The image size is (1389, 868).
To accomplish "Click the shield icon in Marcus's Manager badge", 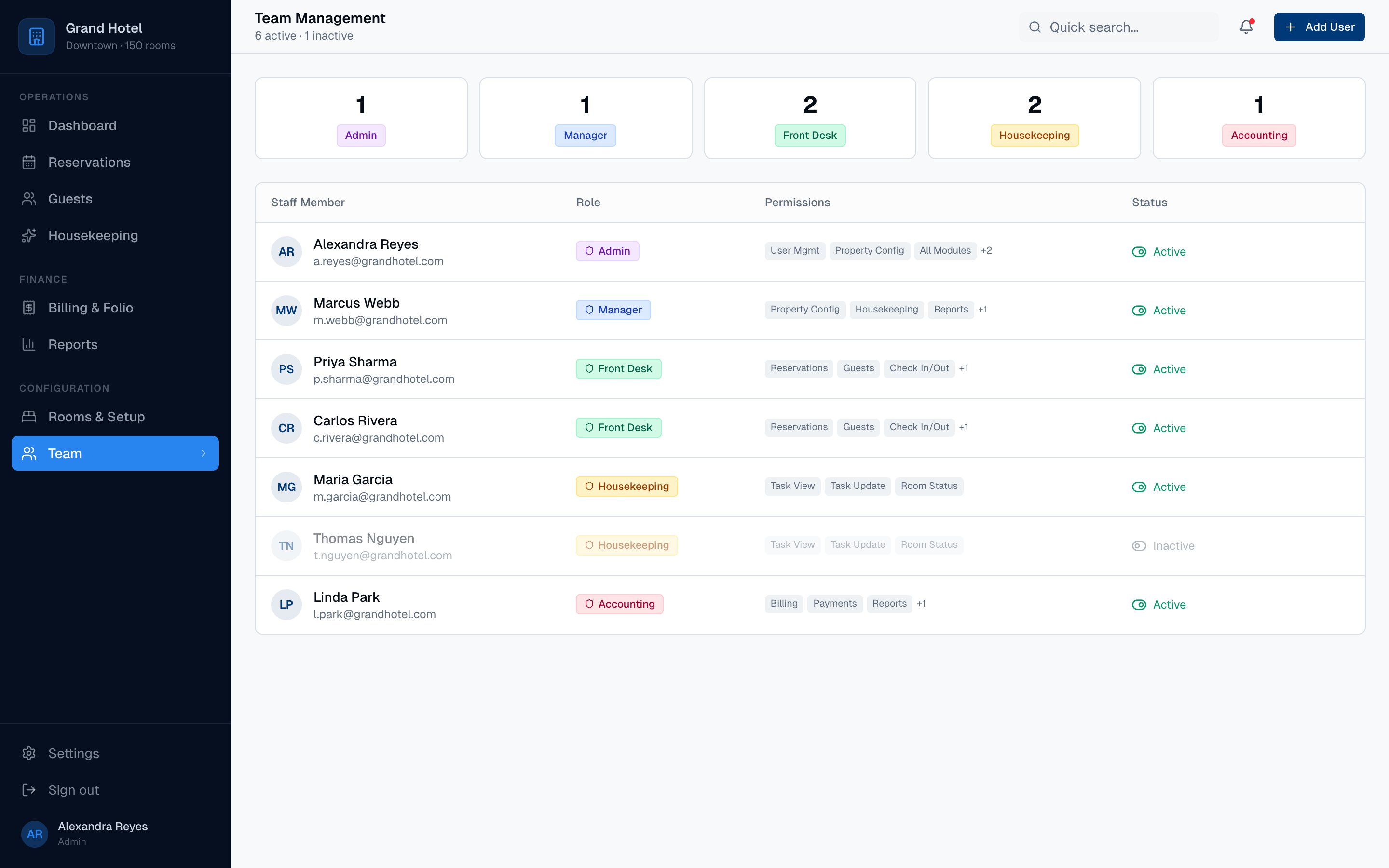I will [x=589, y=310].
